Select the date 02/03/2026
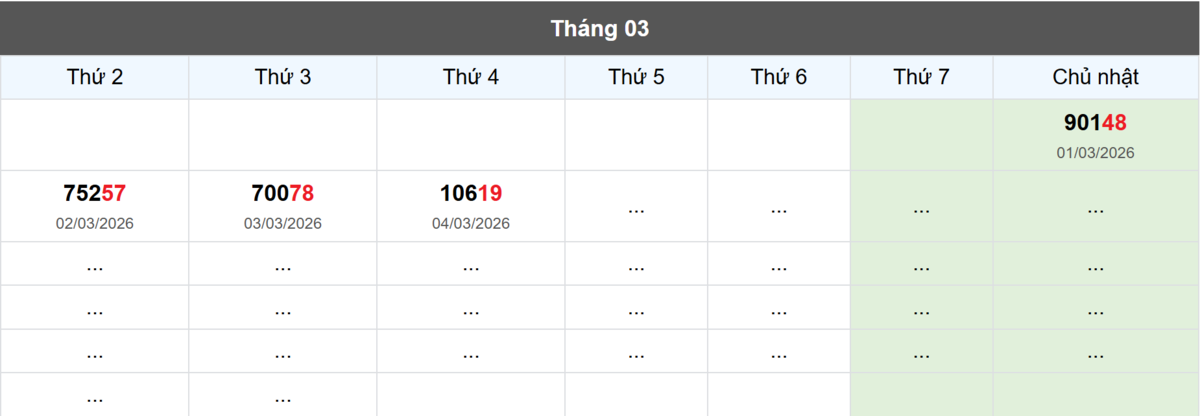1200x416 pixels. tap(95, 223)
